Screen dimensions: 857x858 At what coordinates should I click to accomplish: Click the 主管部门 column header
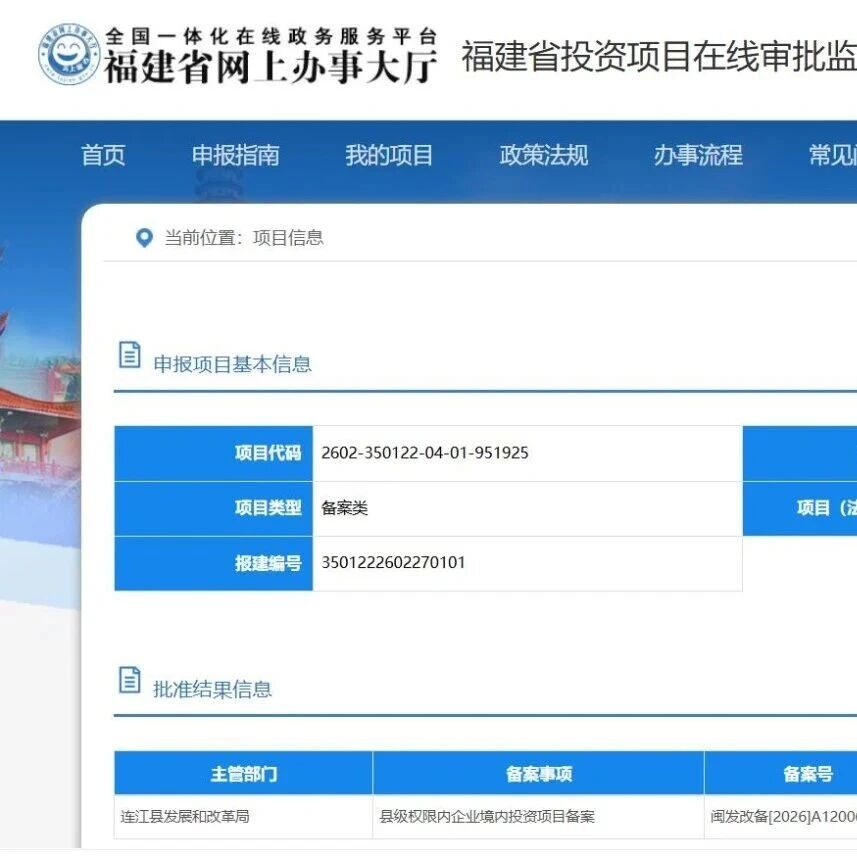(x=244, y=773)
